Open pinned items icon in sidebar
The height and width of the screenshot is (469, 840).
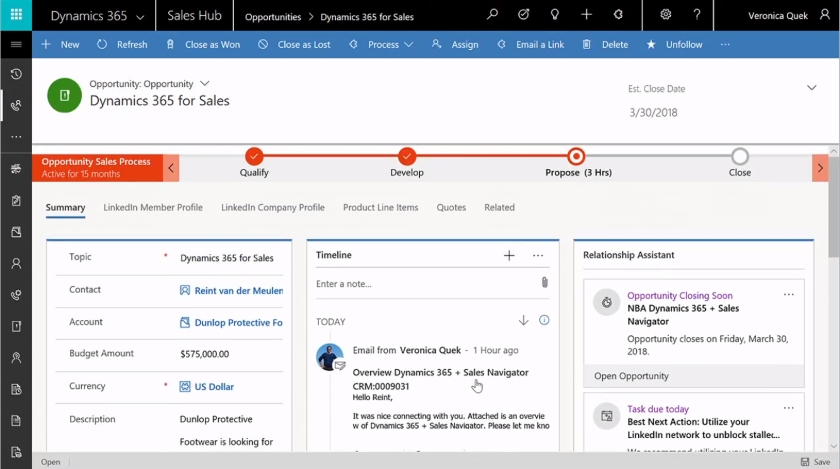pos(16,105)
